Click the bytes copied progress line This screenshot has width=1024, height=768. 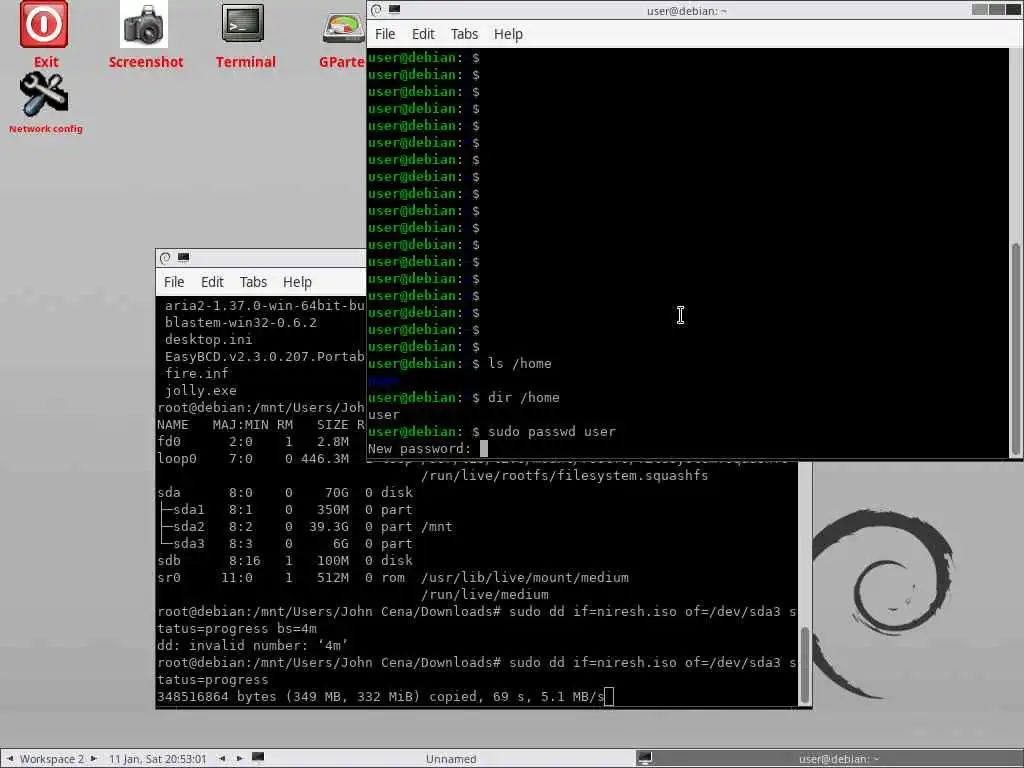pos(381,696)
